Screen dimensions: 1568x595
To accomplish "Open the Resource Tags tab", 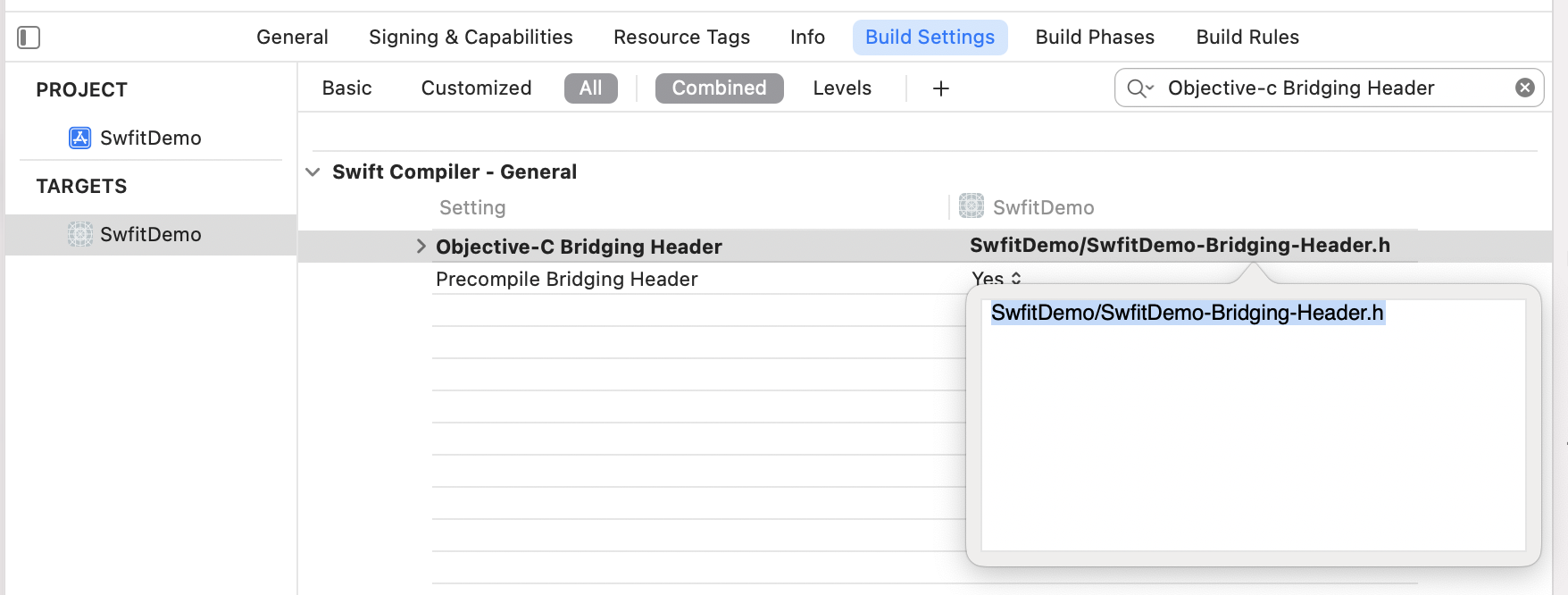I will (x=681, y=38).
